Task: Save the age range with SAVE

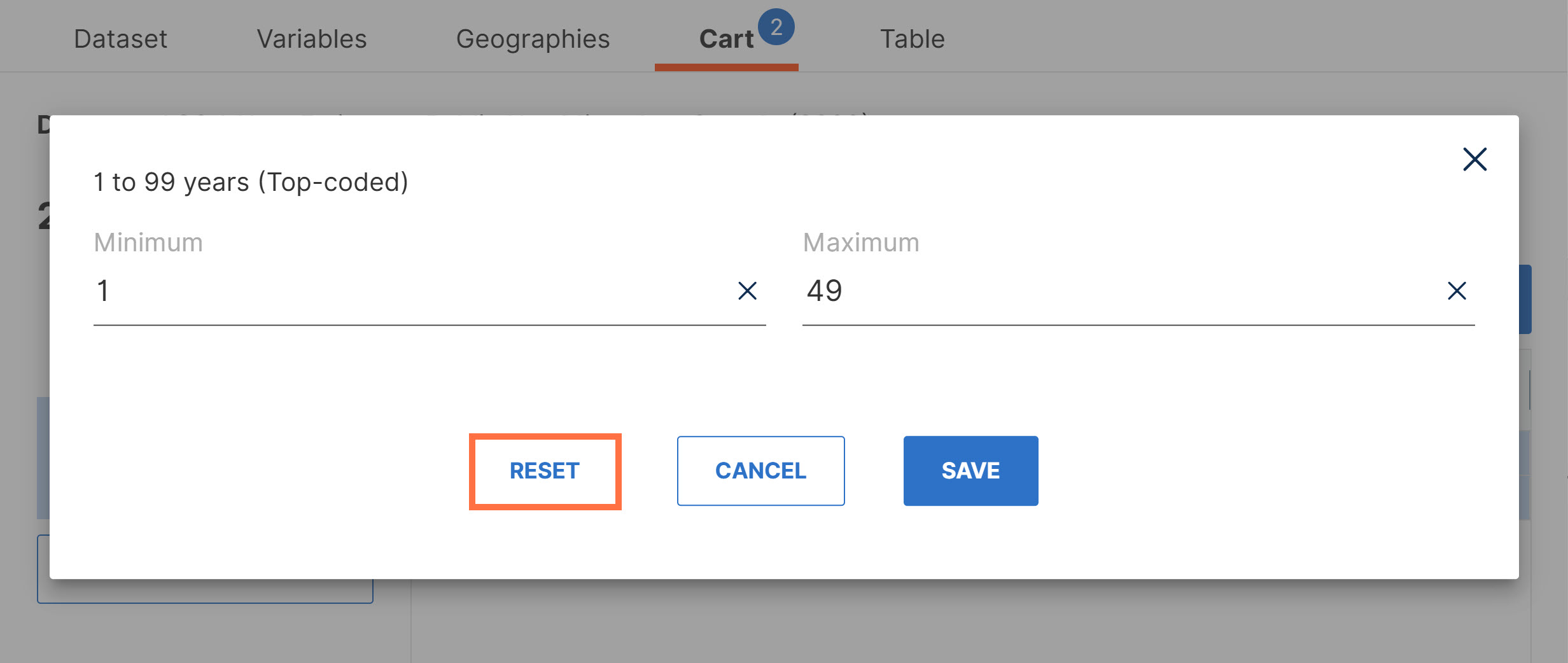Action: coord(970,471)
